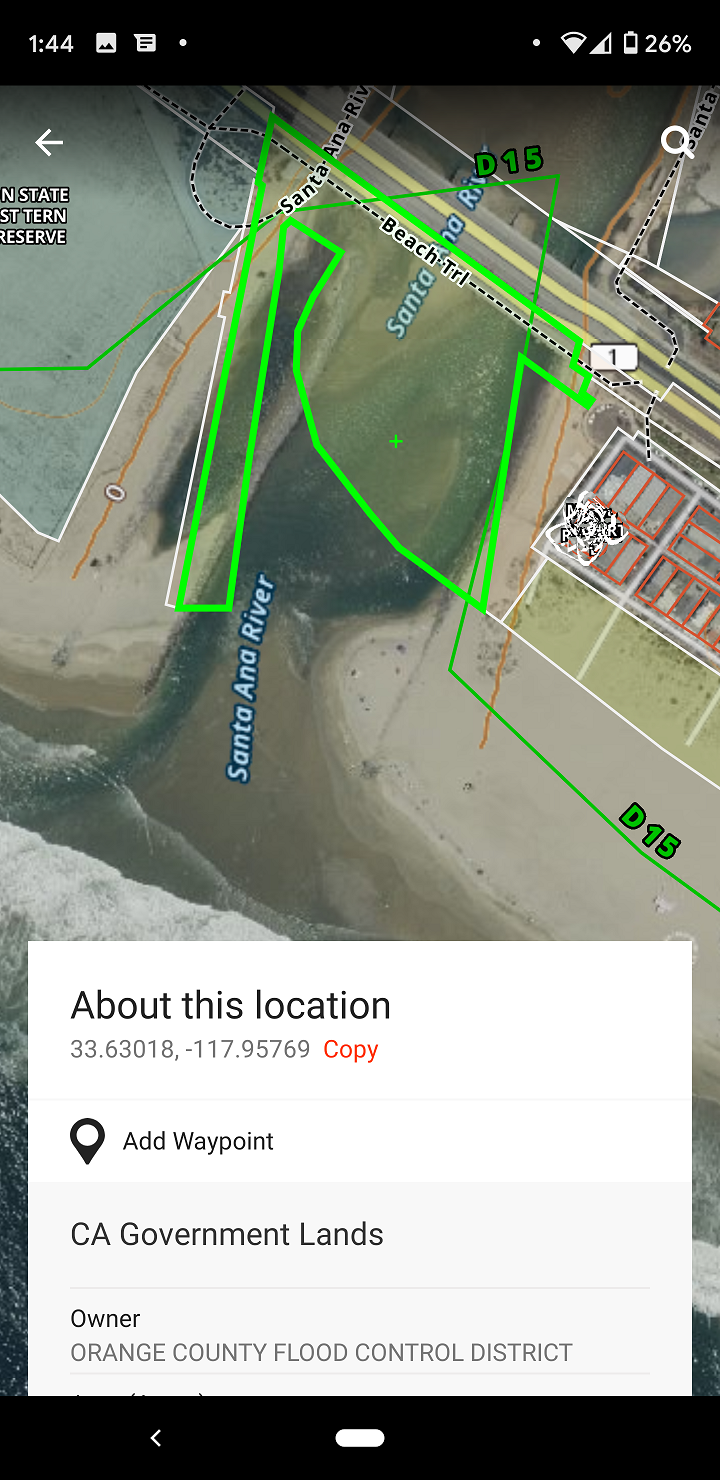
Task: Copy the location coordinates
Action: pyautogui.click(x=350, y=1049)
